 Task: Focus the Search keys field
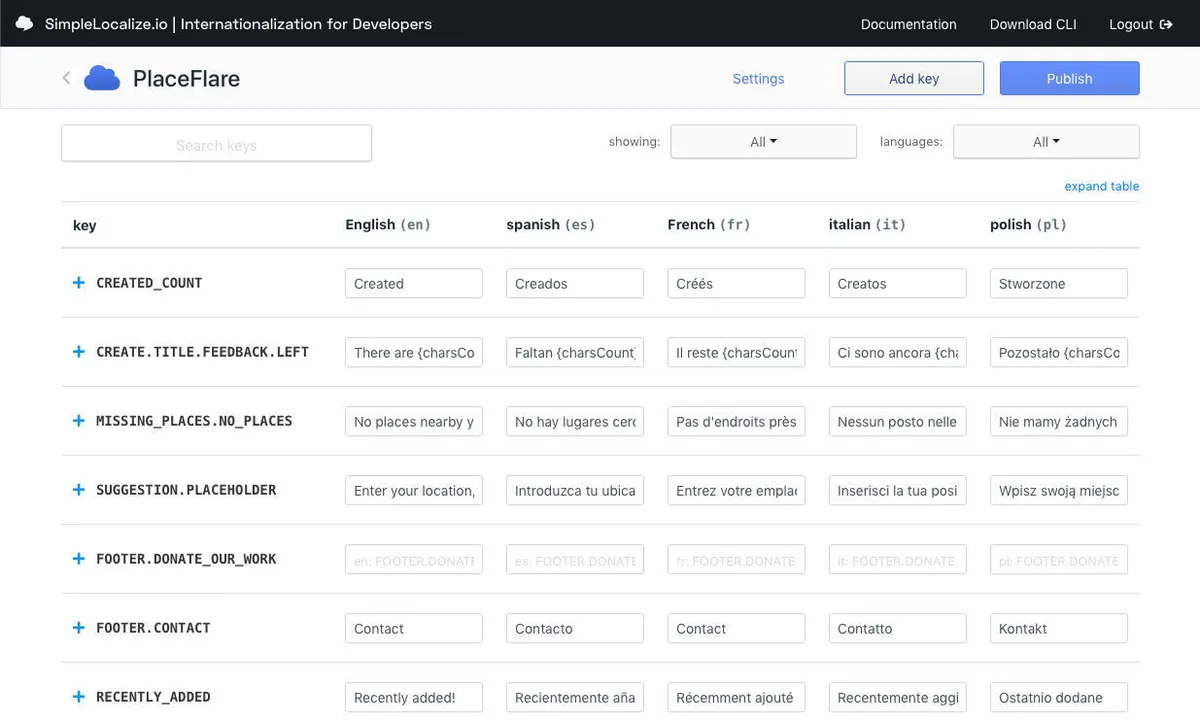(216, 145)
